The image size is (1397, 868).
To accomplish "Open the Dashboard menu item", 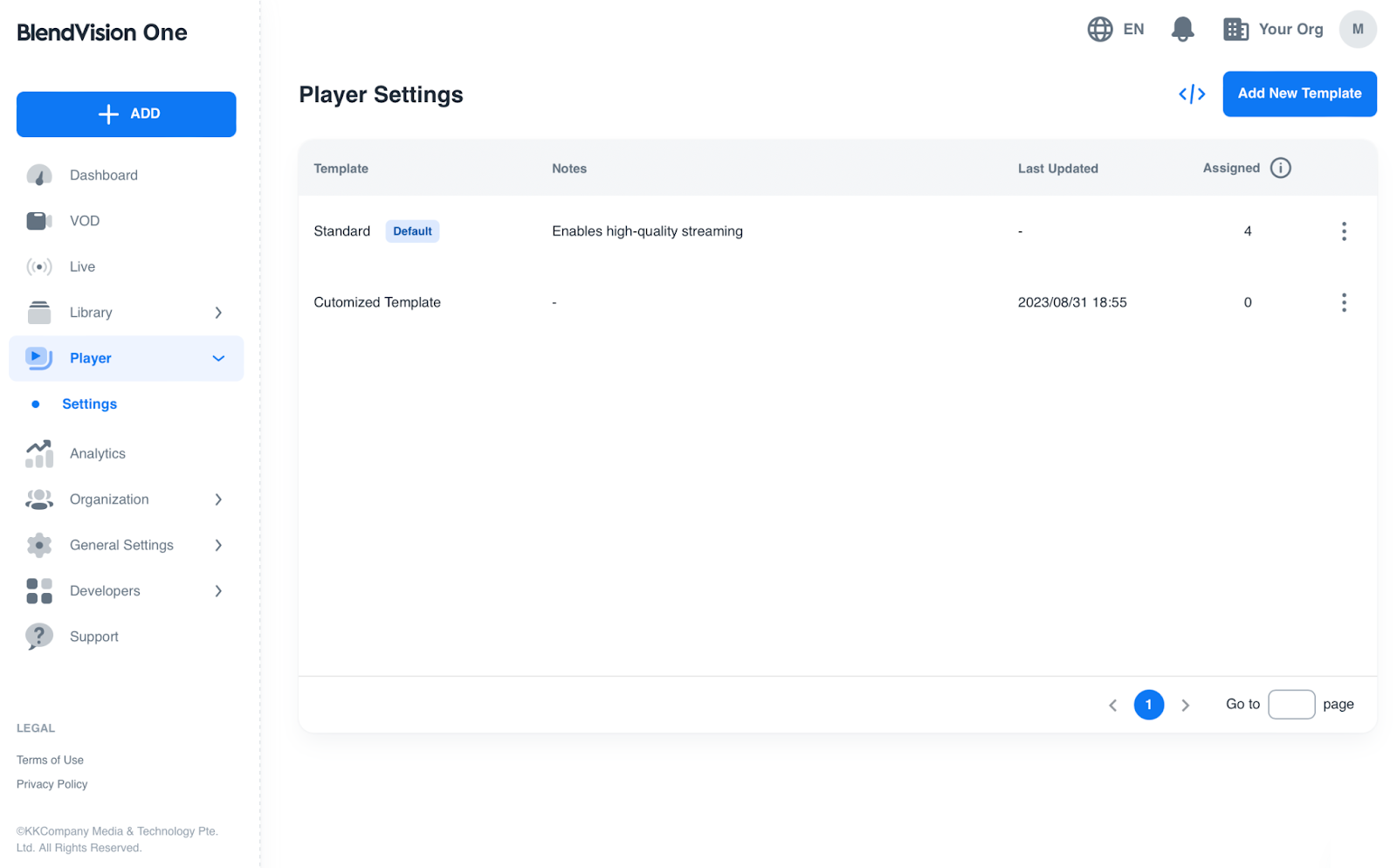I will [x=103, y=176].
